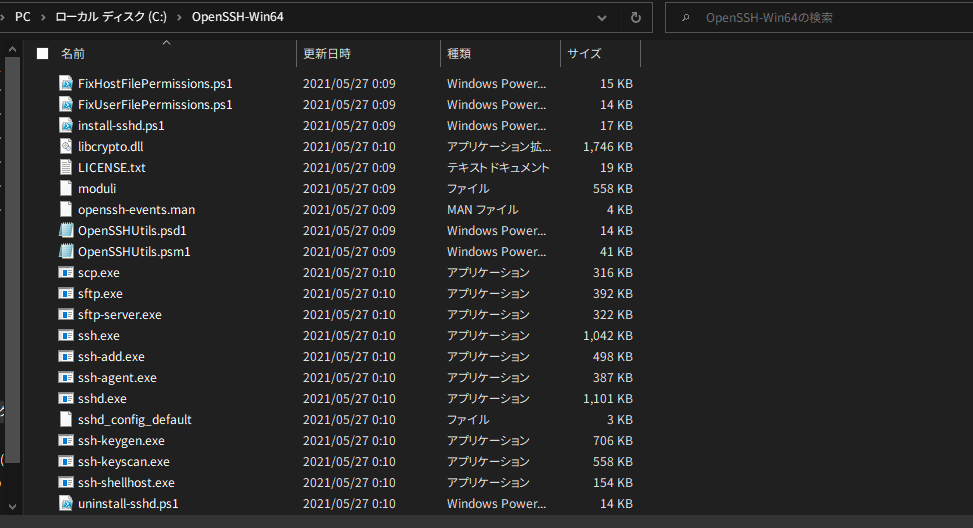The width and height of the screenshot is (973, 528).
Task: Click the LICENSE.txt document icon
Action: [x=66, y=168]
